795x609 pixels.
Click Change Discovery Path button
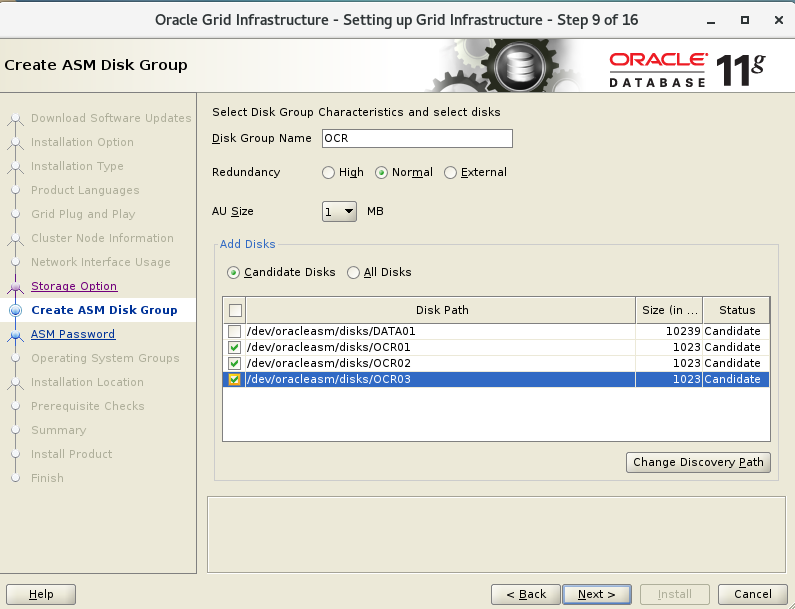698,462
